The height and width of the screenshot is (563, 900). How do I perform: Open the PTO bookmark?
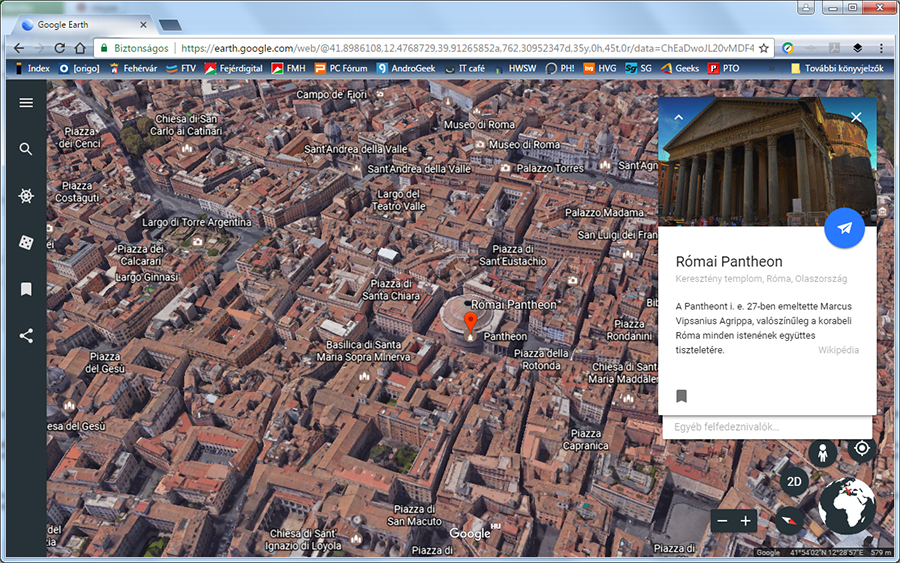point(724,68)
